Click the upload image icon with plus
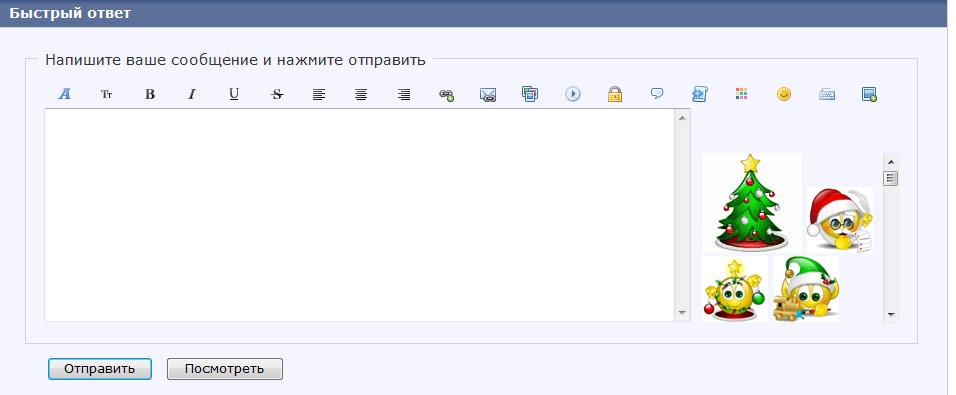The width and height of the screenshot is (956, 395). click(869, 94)
